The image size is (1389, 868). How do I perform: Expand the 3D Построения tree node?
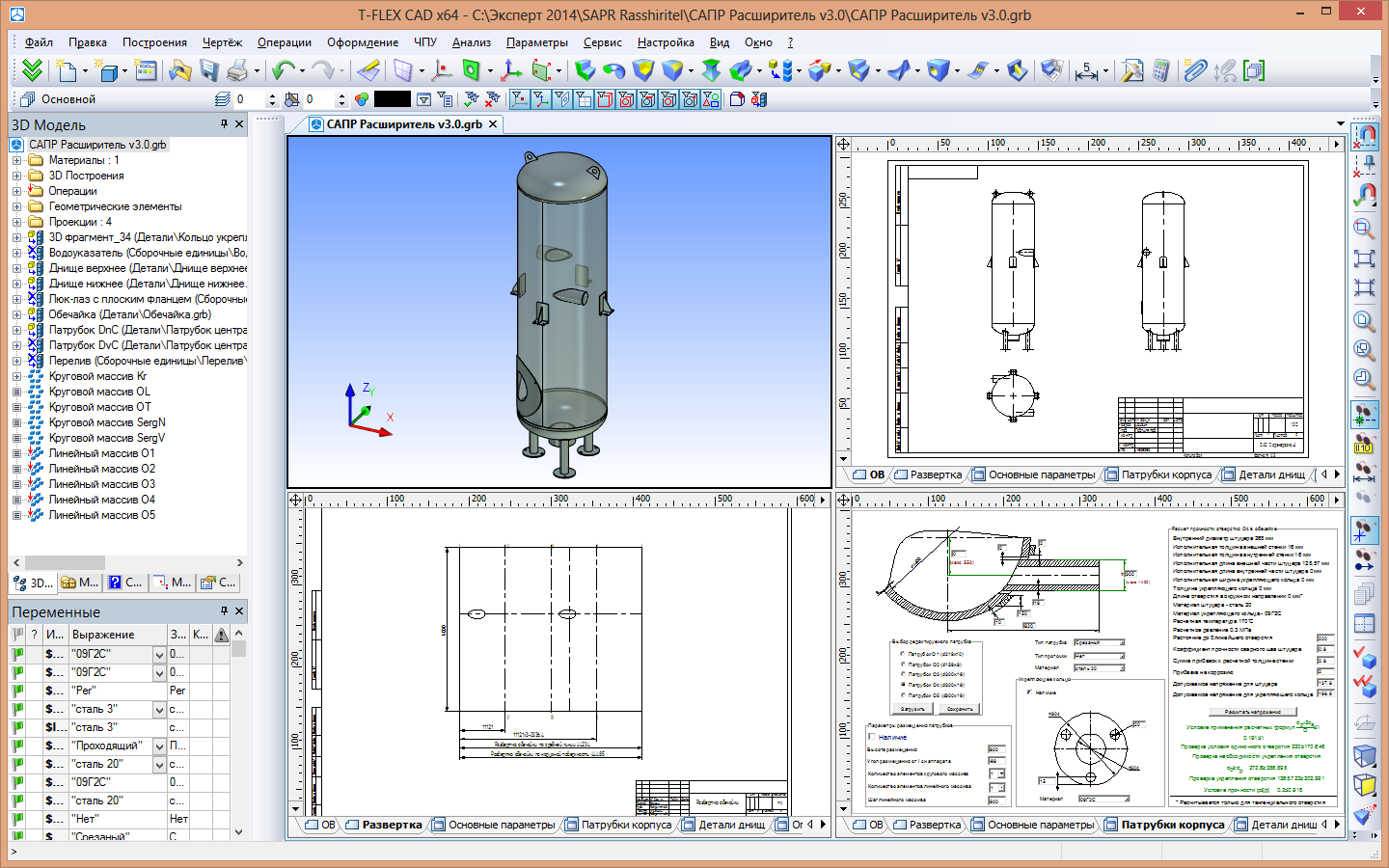16,176
